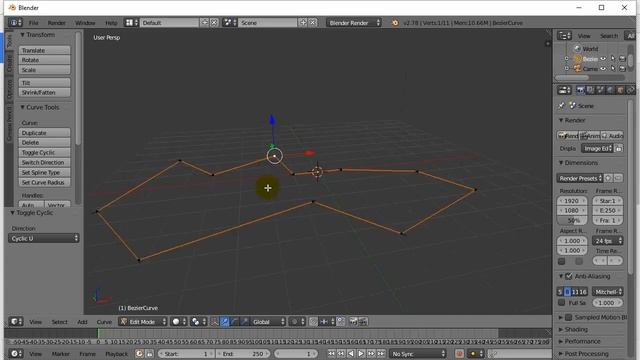This screenshot has width=640, height=360.
Task: Open the 3D viewport View menu
Action: point(36,322)
